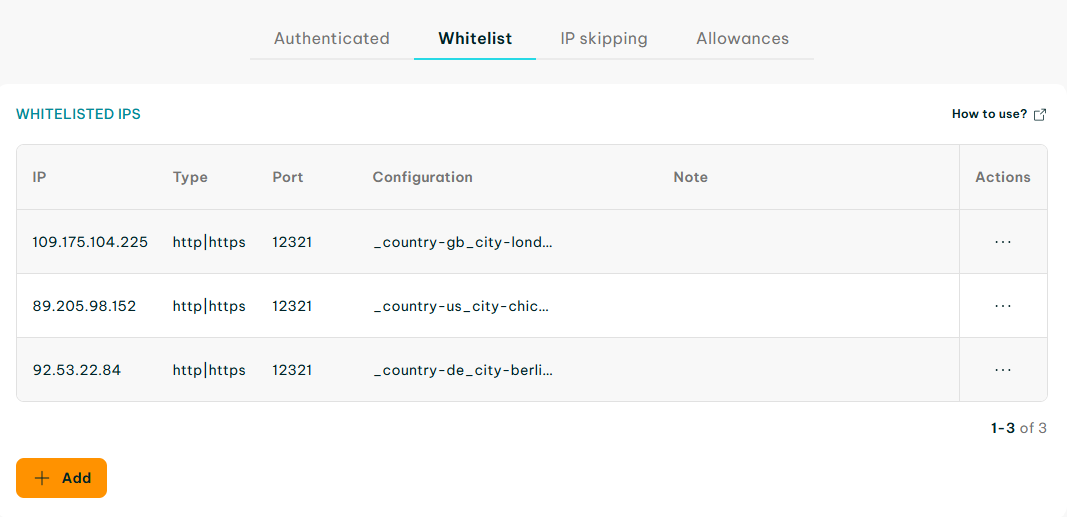Click the Port column header
The width and height of the screenshot is (1067, 517).
288,178
